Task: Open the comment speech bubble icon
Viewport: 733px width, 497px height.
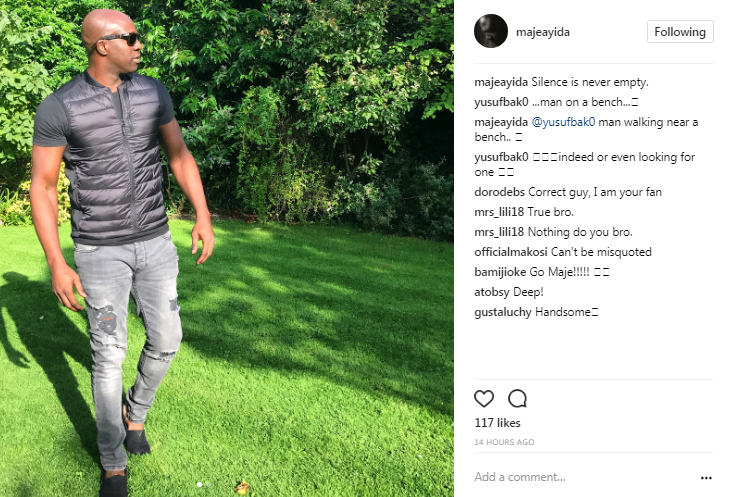Action: (x=517, y=398)
